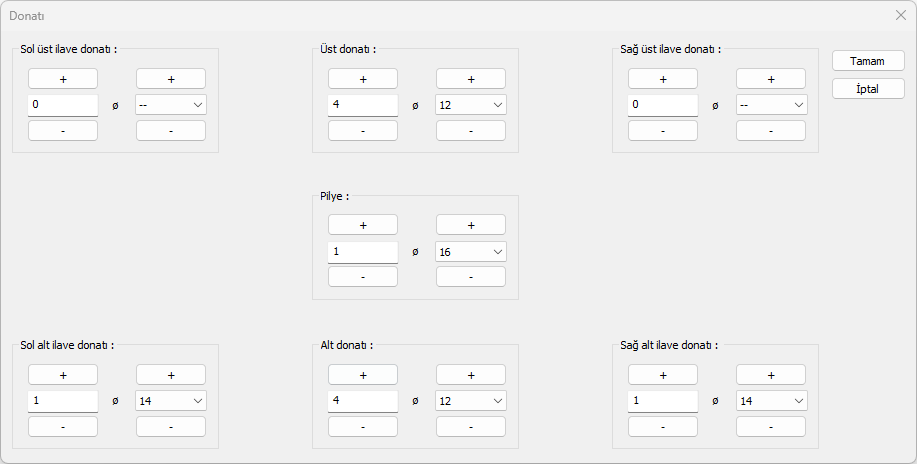Increase the Pilye bar count
Viewport: 917px width, 464px height.
pyautogui.click(x=362, y=225)
